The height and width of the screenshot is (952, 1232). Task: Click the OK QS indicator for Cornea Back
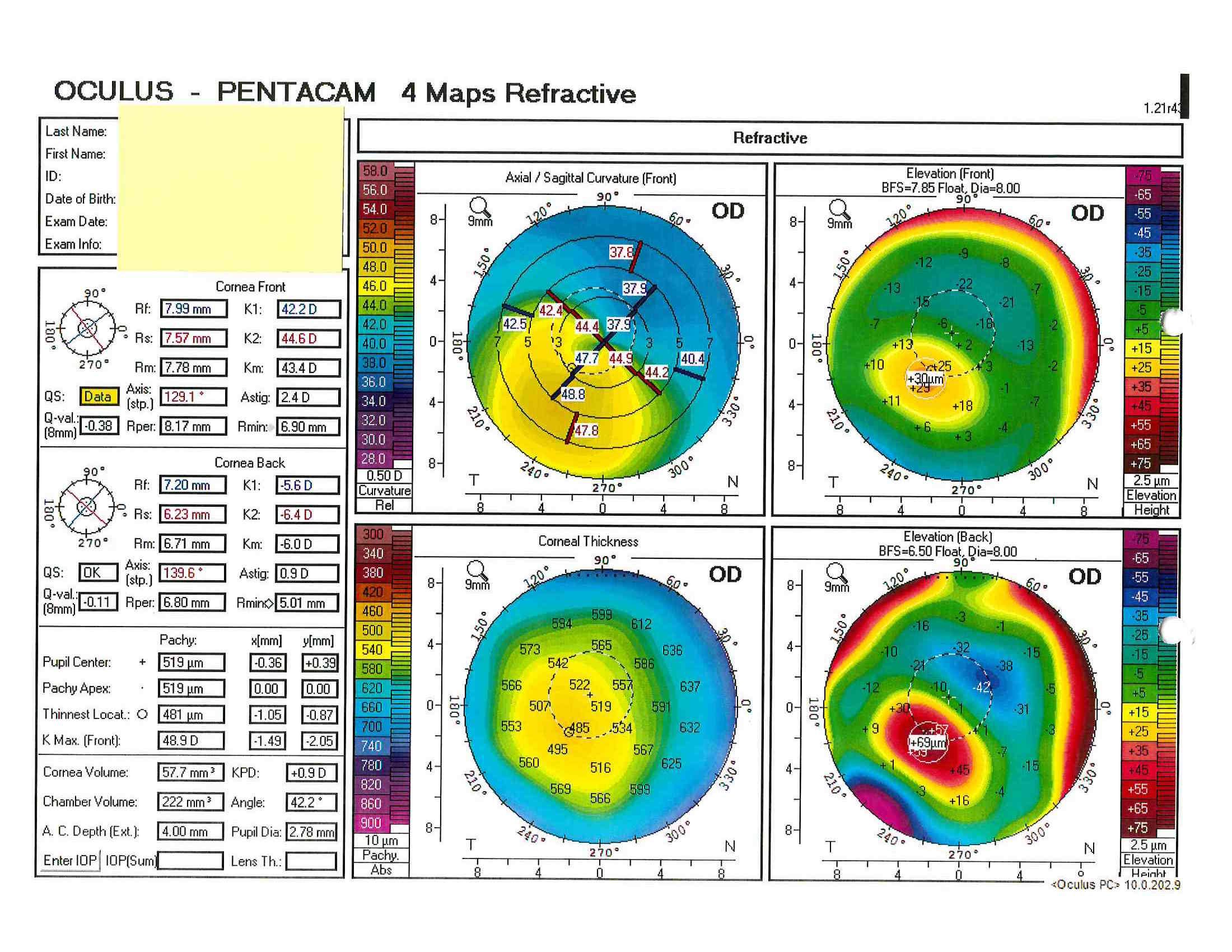tap(97, 572)
